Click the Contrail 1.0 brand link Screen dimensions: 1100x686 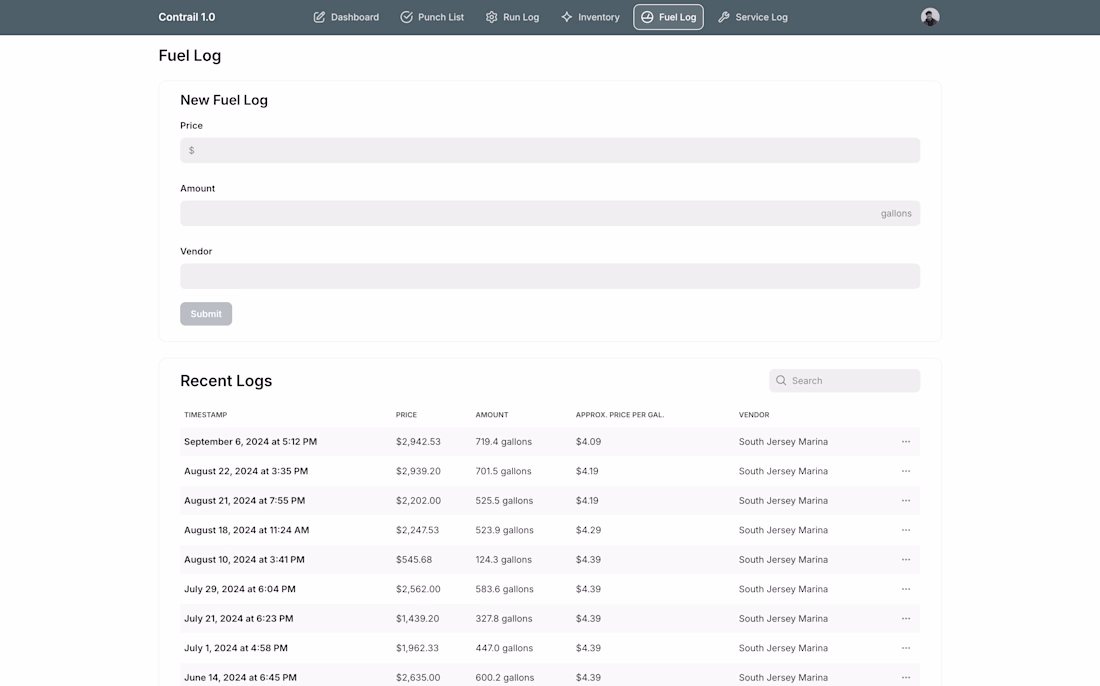click(x=187, y=17)
